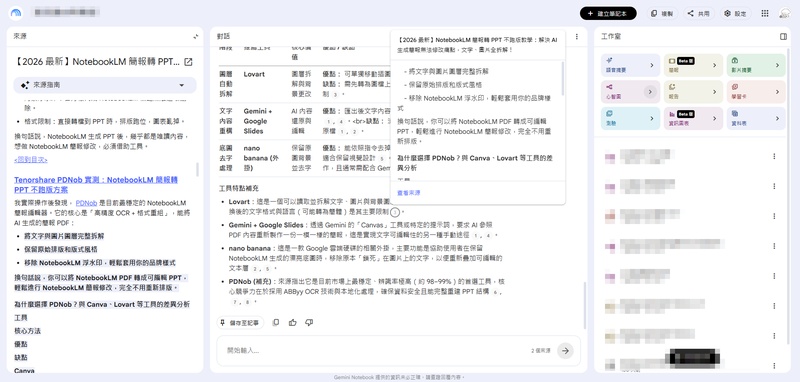
Task: Click citation 2 in the nano banana bullet
Action: 255,268
